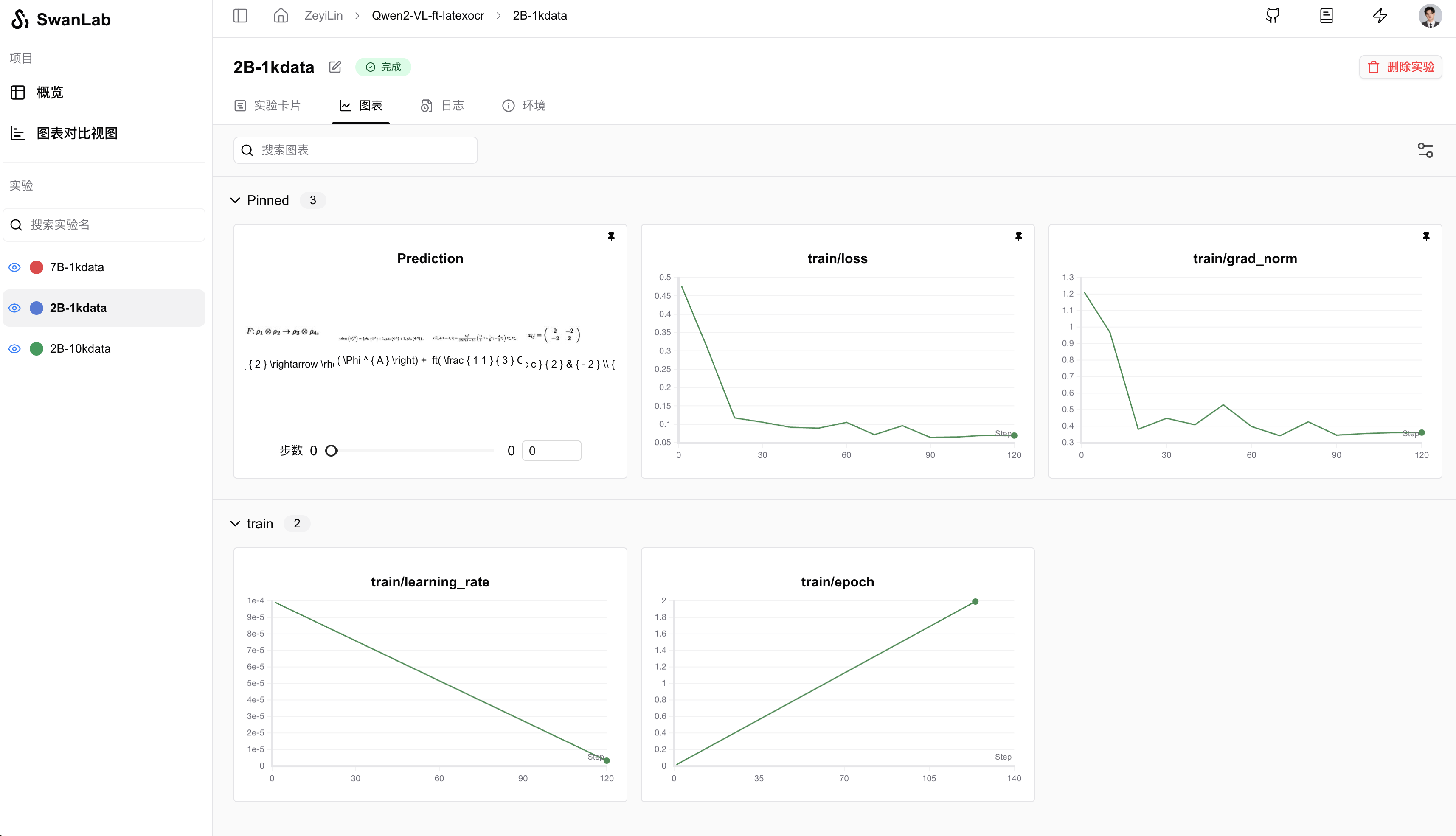This screenshot has width=1456, height=836.
Task: Toggle visibility of 7B-1kdata experiment
Action: [x=15, y=267]
